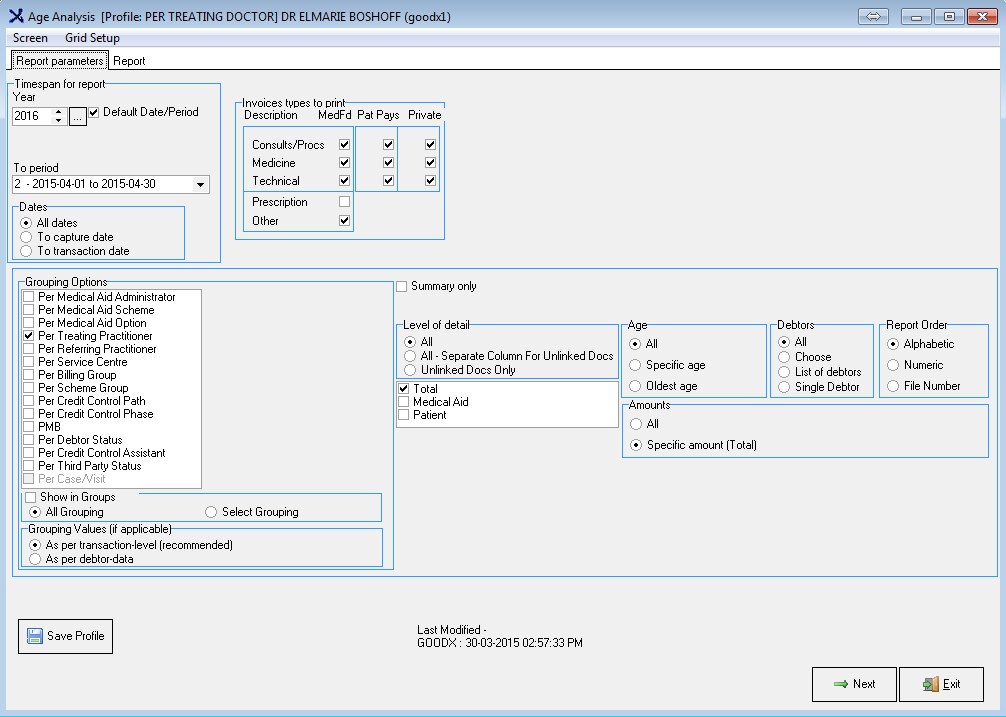Expand the To period dropdown
Screen dimensions: 1006x717
(200, 184)
